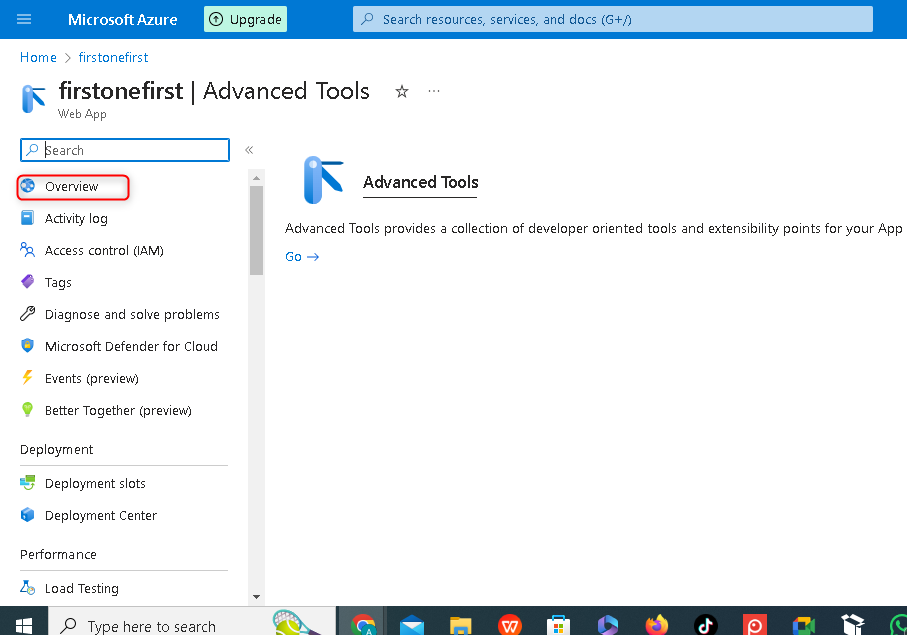This screenshot has height=635, width=907.
Task: Go to Home breadcrumb
Action: coord(38,57)
